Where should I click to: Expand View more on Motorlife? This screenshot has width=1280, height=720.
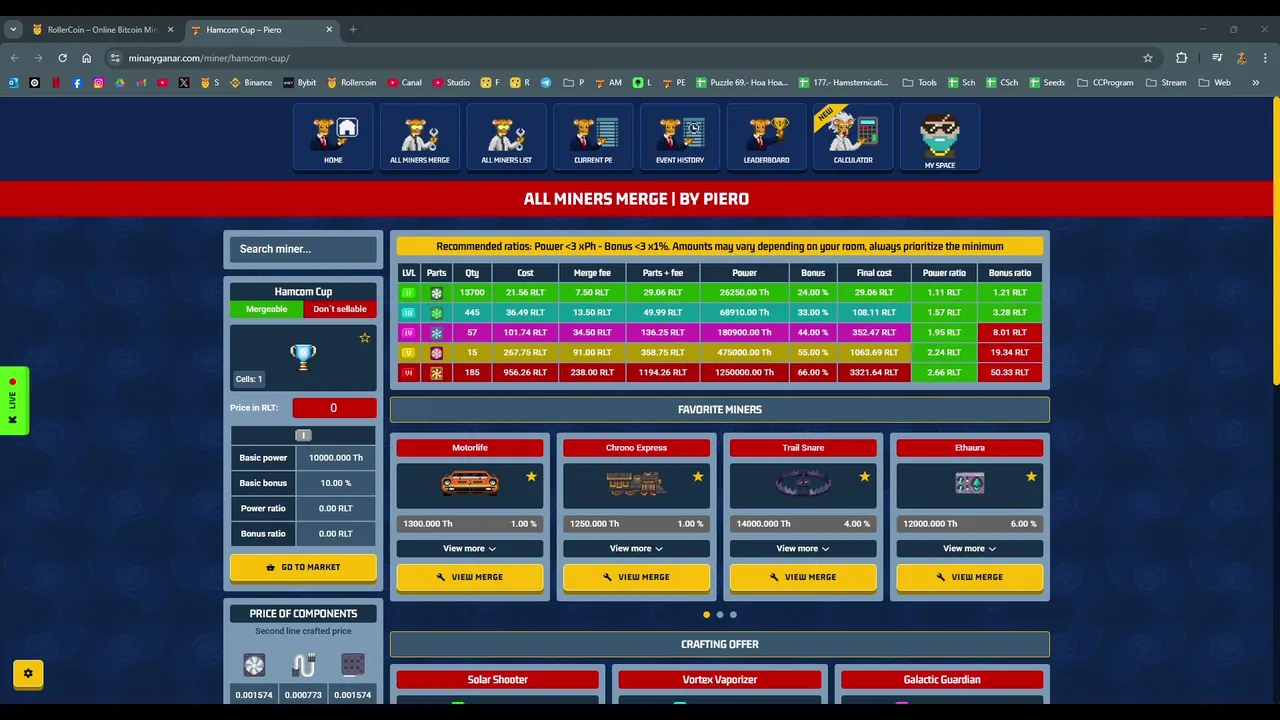tap(470, 548)
